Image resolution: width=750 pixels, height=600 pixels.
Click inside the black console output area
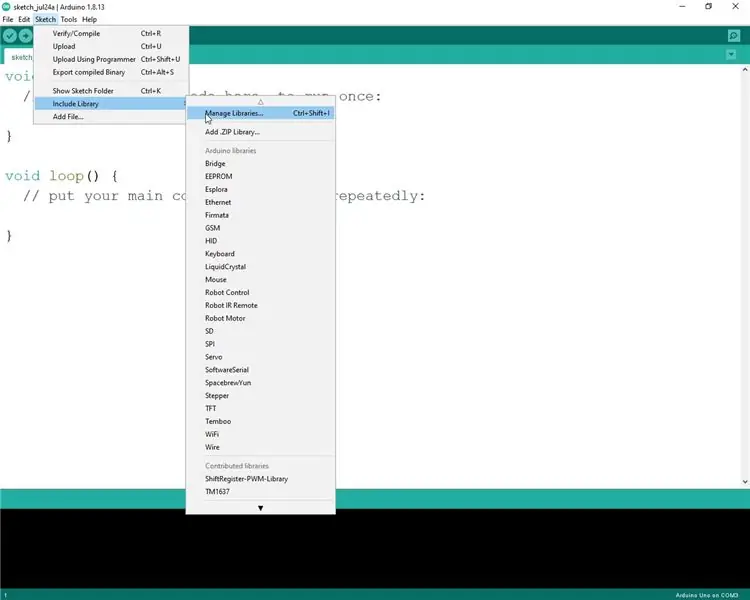tap(375, 550)
